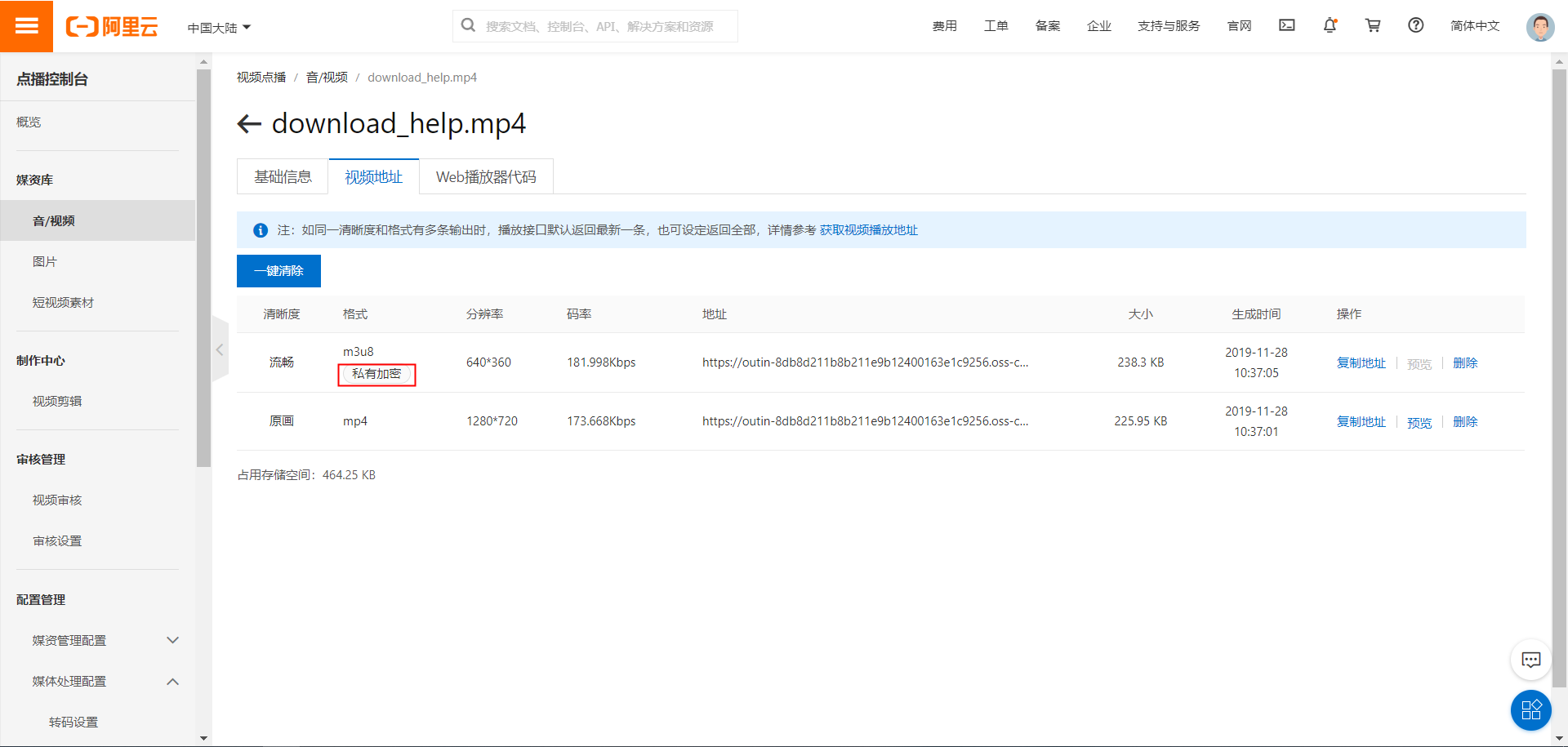
Task: Open the notification bell
Action: click(1330, 25)
